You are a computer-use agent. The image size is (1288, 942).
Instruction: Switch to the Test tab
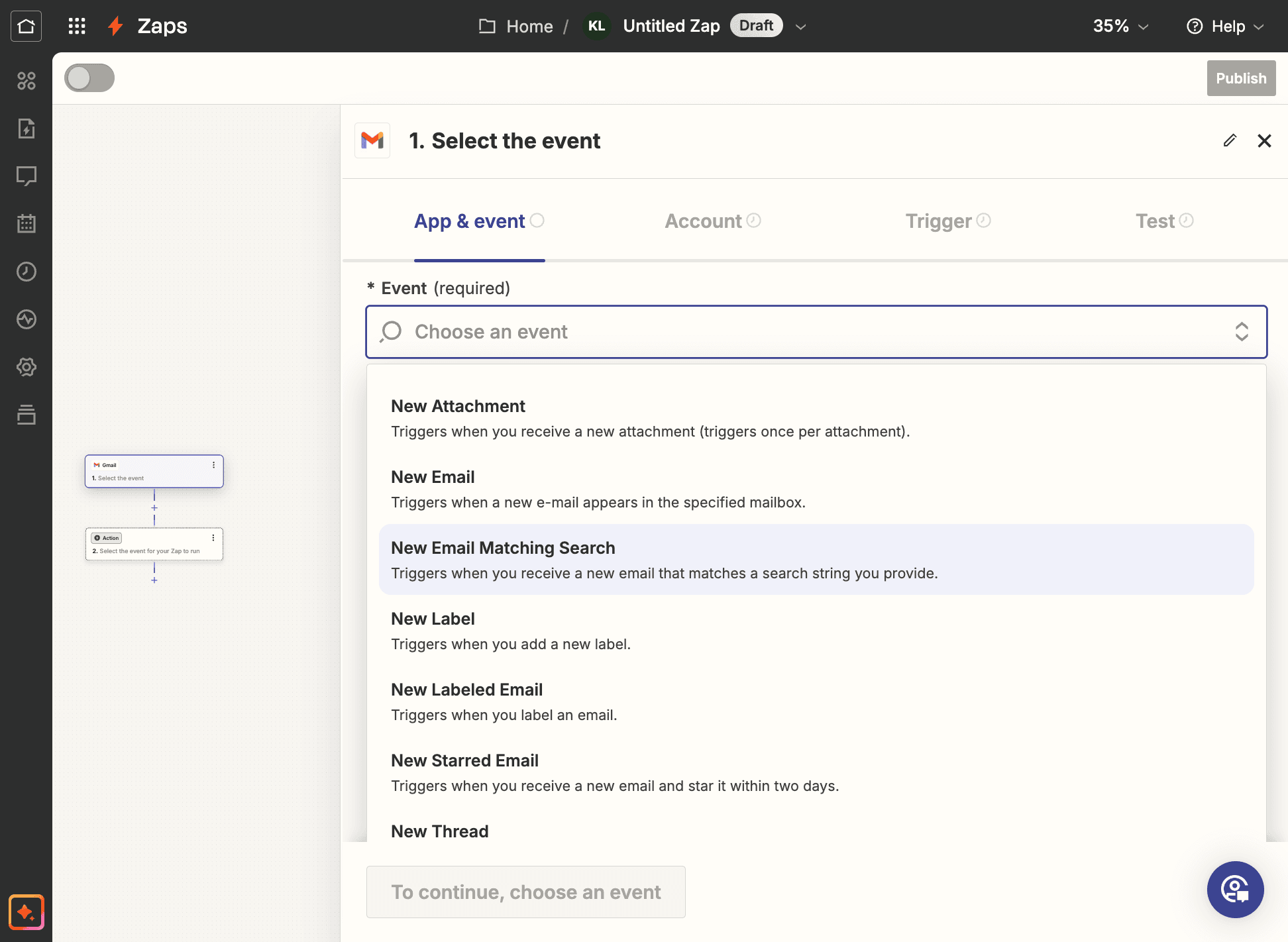(1165, 221)
